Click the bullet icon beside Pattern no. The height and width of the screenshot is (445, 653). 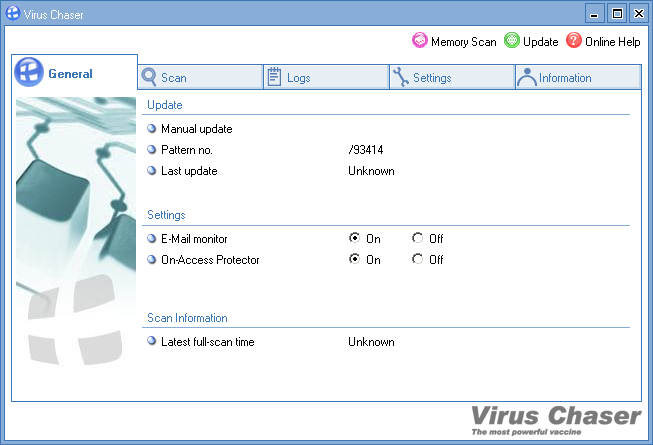(x=152, y=149)
